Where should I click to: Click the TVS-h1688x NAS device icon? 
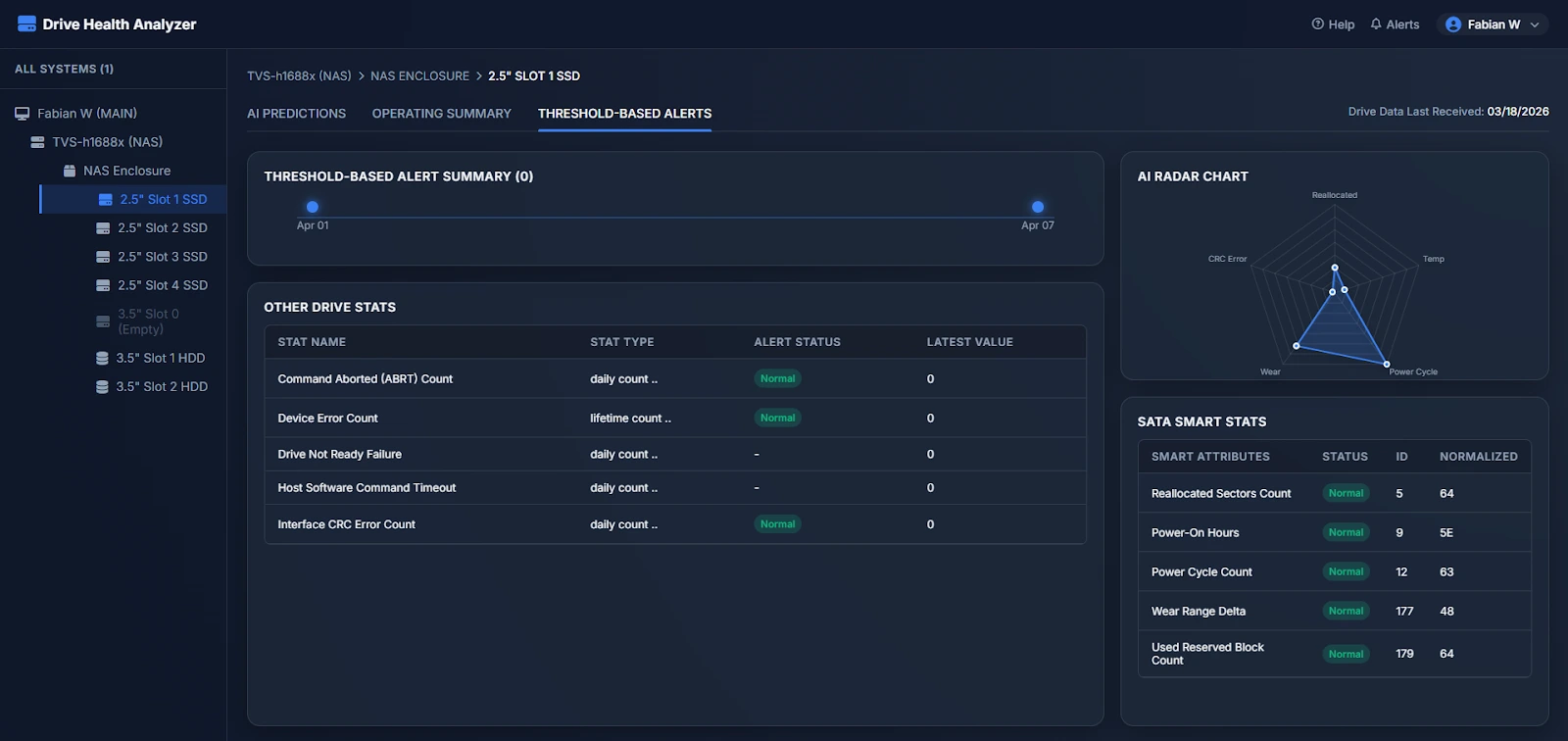point(37,142)
